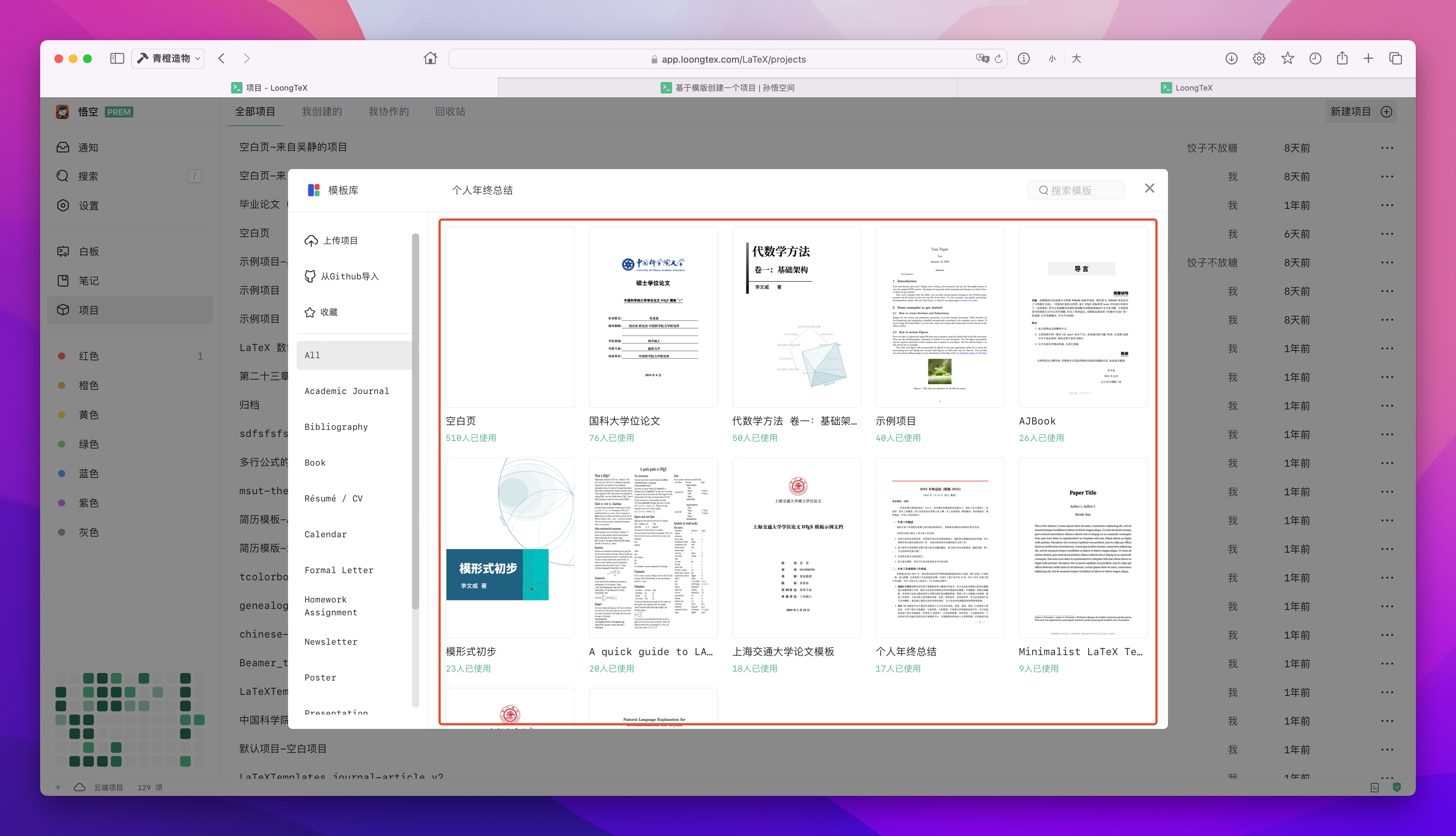This screenshot has width=1456, height=836.
Task: Switch to the 回收站 tab
Action: 450,111
